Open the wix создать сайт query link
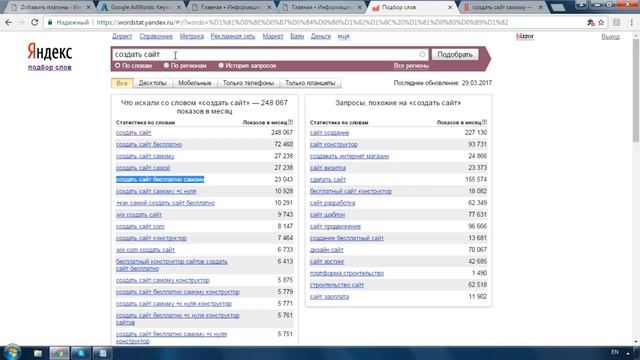The image size is (640, 360). tap(139, 215)
